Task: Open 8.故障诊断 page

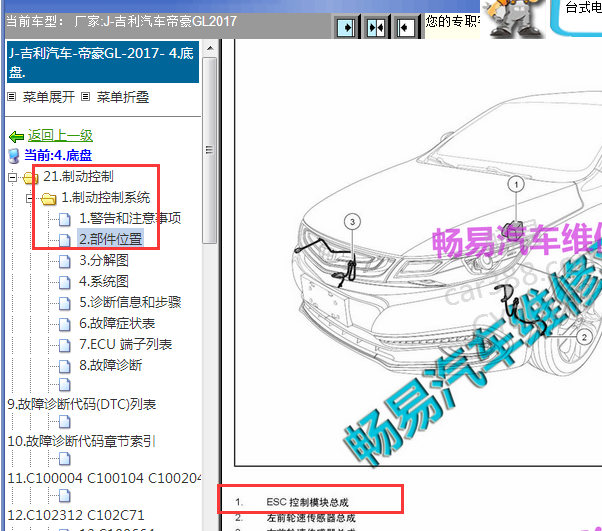Action: (x=111, y=365)
